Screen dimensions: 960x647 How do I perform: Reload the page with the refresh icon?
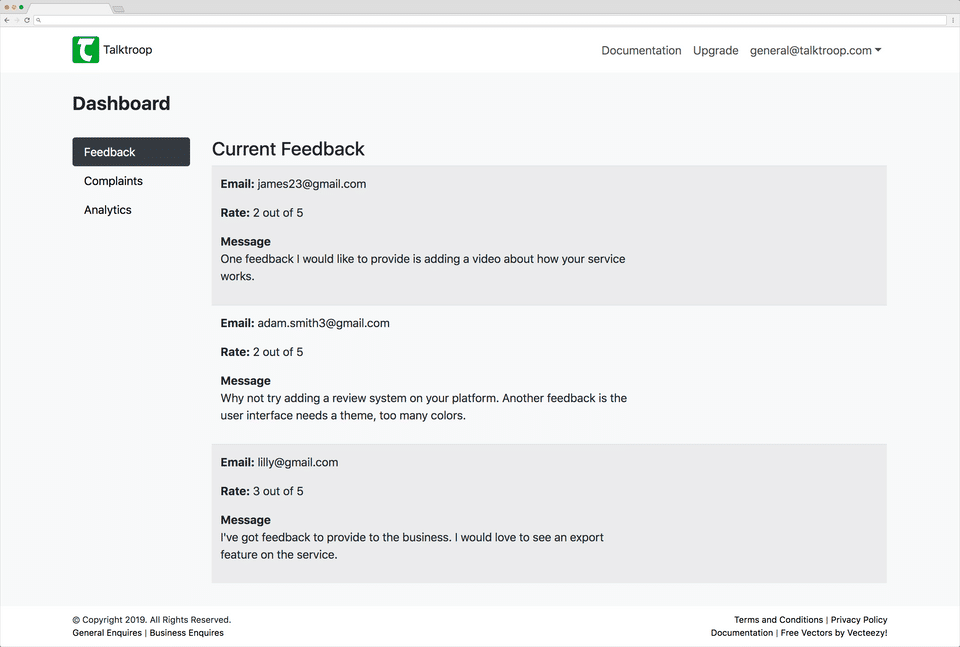point(26,20)
